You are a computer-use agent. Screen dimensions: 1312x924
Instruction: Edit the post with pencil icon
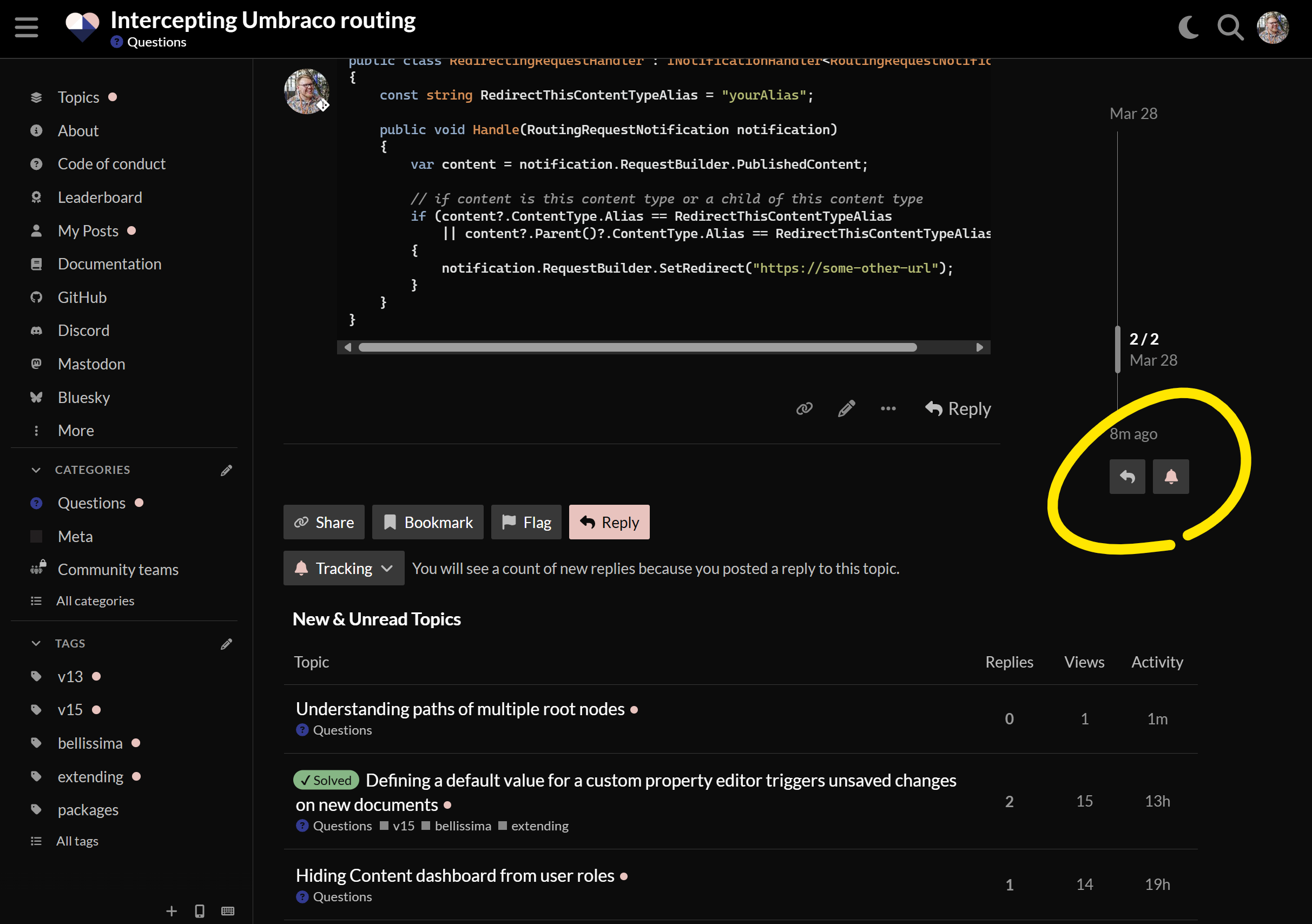coord(846,408)
